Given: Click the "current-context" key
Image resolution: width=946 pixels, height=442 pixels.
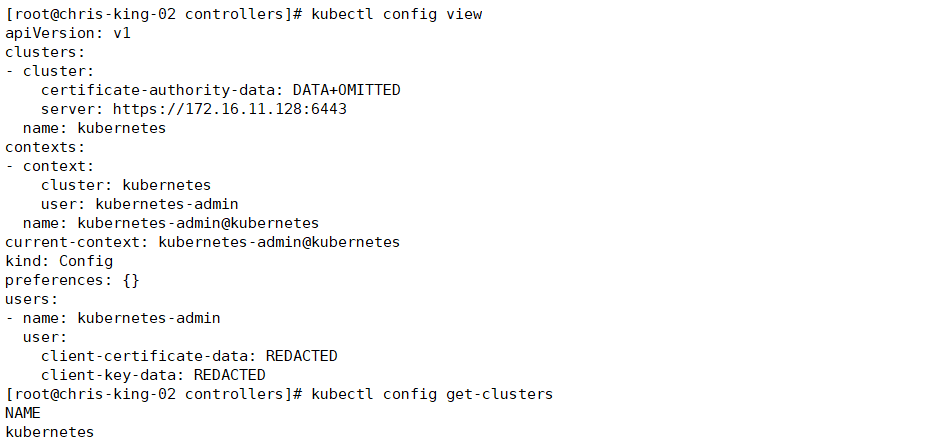Looking at the screenshot, I should tap(77, 242).
